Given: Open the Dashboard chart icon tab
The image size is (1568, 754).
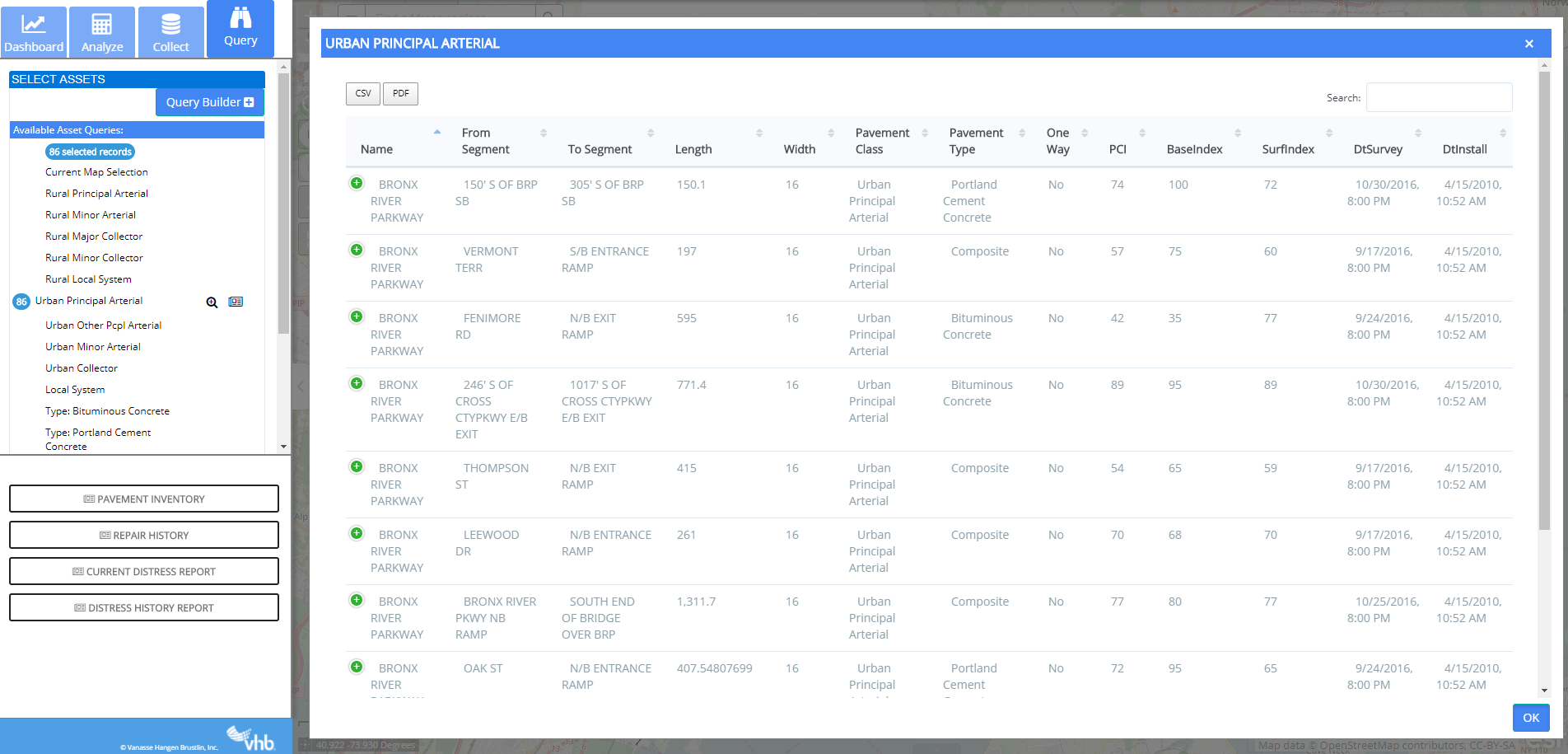Looking at the screenshot, I should click(x=34, y=32).
